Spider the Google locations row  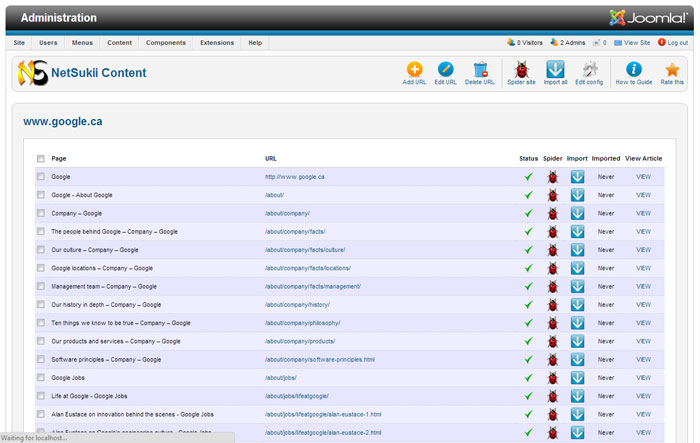click(553, 268)
